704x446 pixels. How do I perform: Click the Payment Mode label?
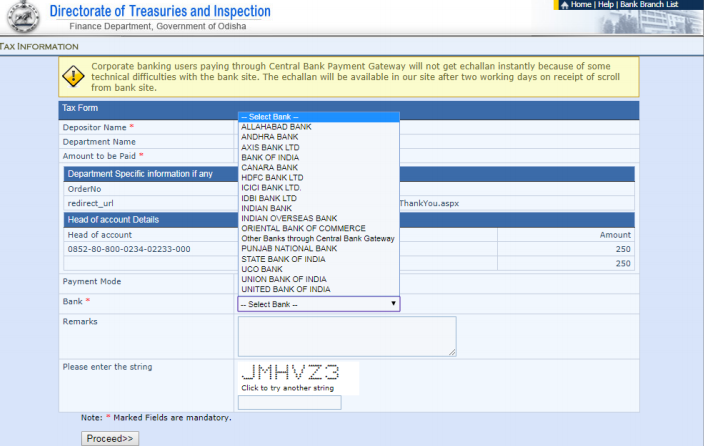tap(92, 282)
